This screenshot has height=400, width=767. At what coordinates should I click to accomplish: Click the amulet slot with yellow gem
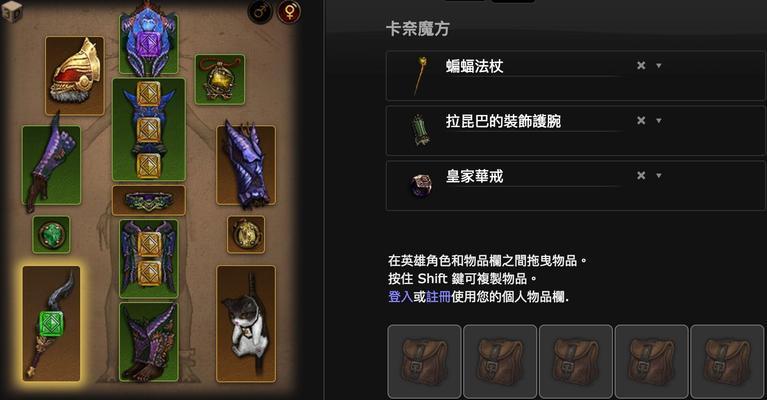[220, 79]
